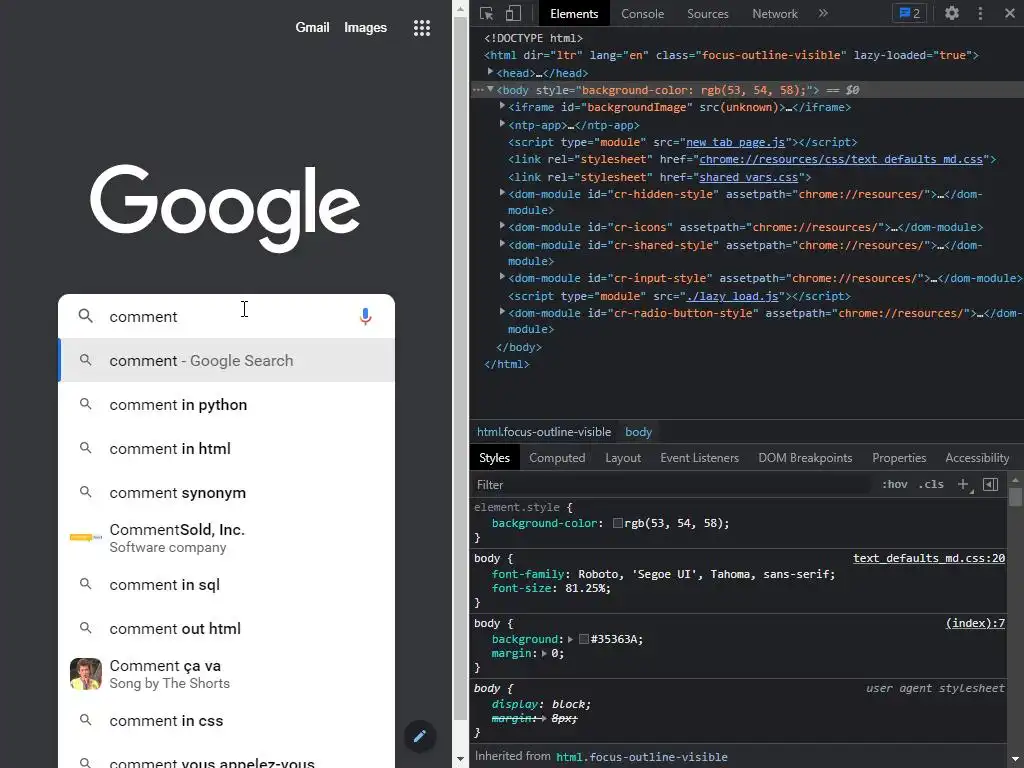Viewport: 1024px width, 768px height.
Task: Choose the comment in sql suggestion
Action: 227,584
